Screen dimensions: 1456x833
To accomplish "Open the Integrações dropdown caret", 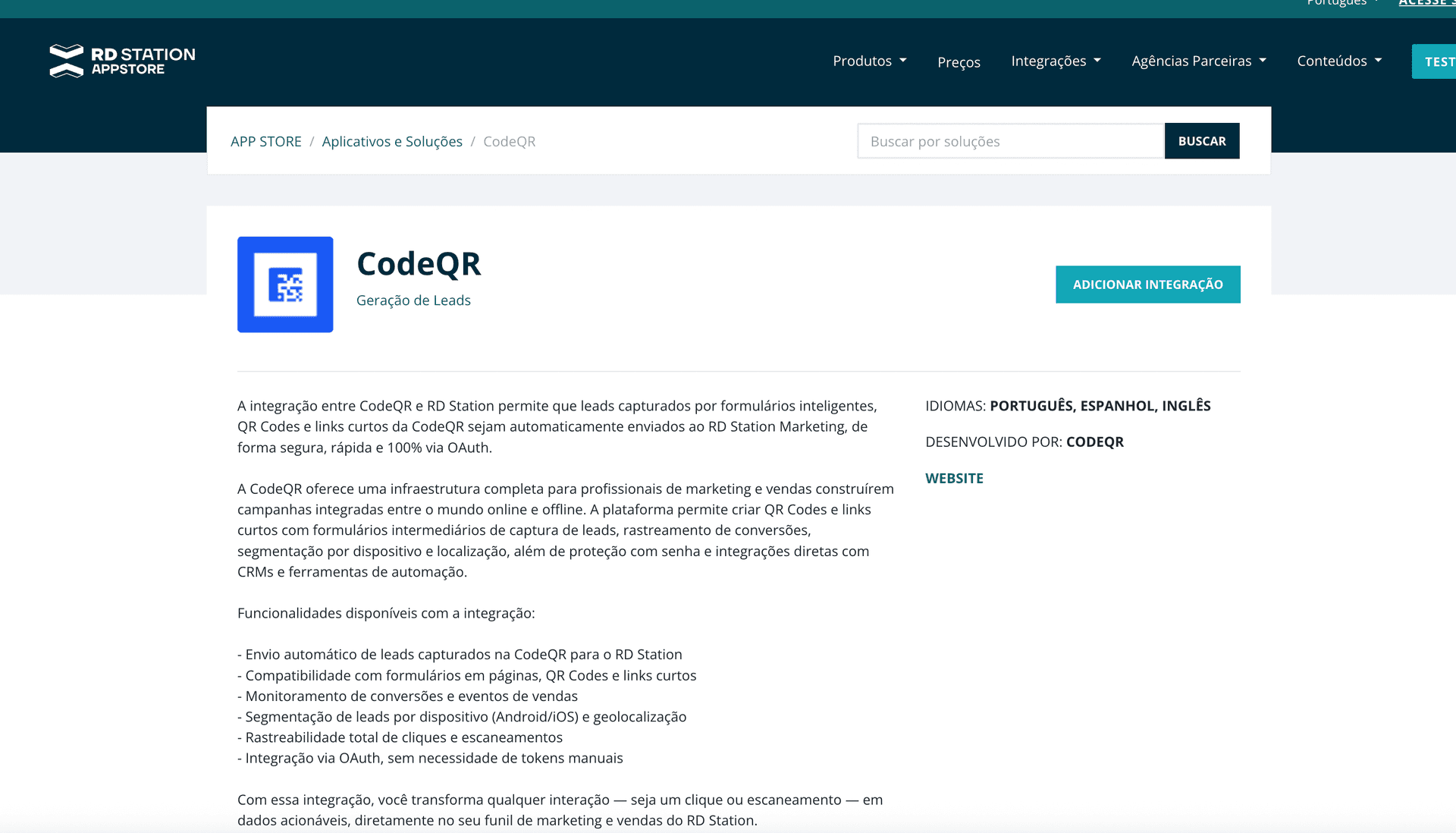I will click(1097, 61).
